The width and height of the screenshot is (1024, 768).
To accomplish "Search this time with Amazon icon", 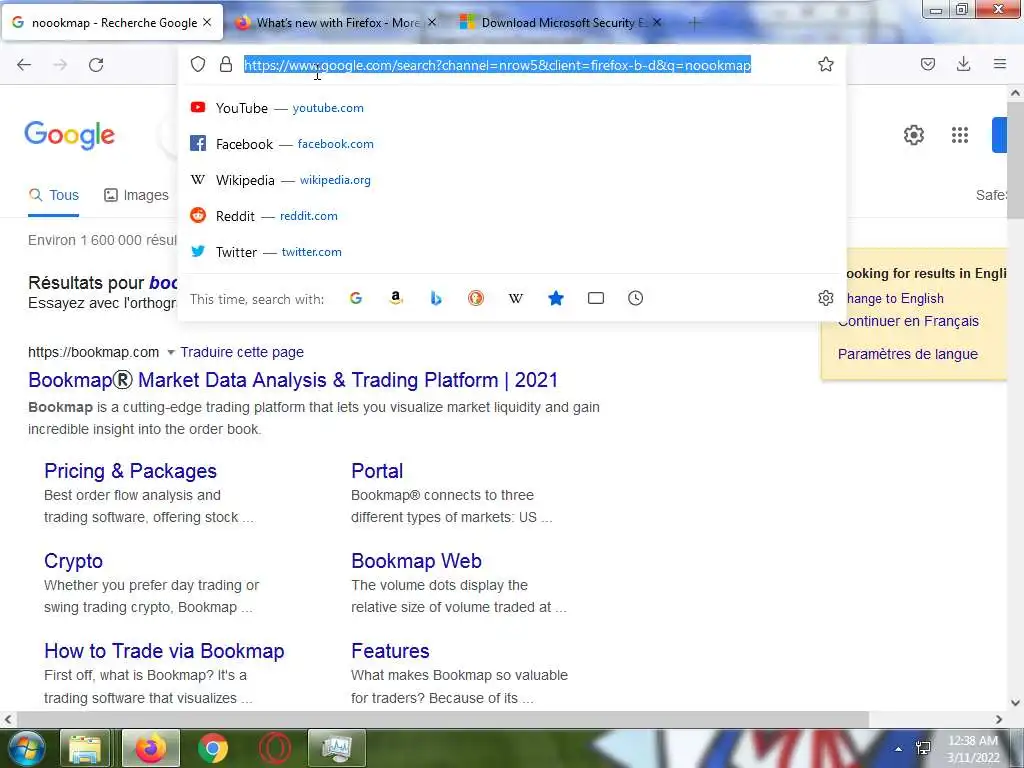I will 396,298.
